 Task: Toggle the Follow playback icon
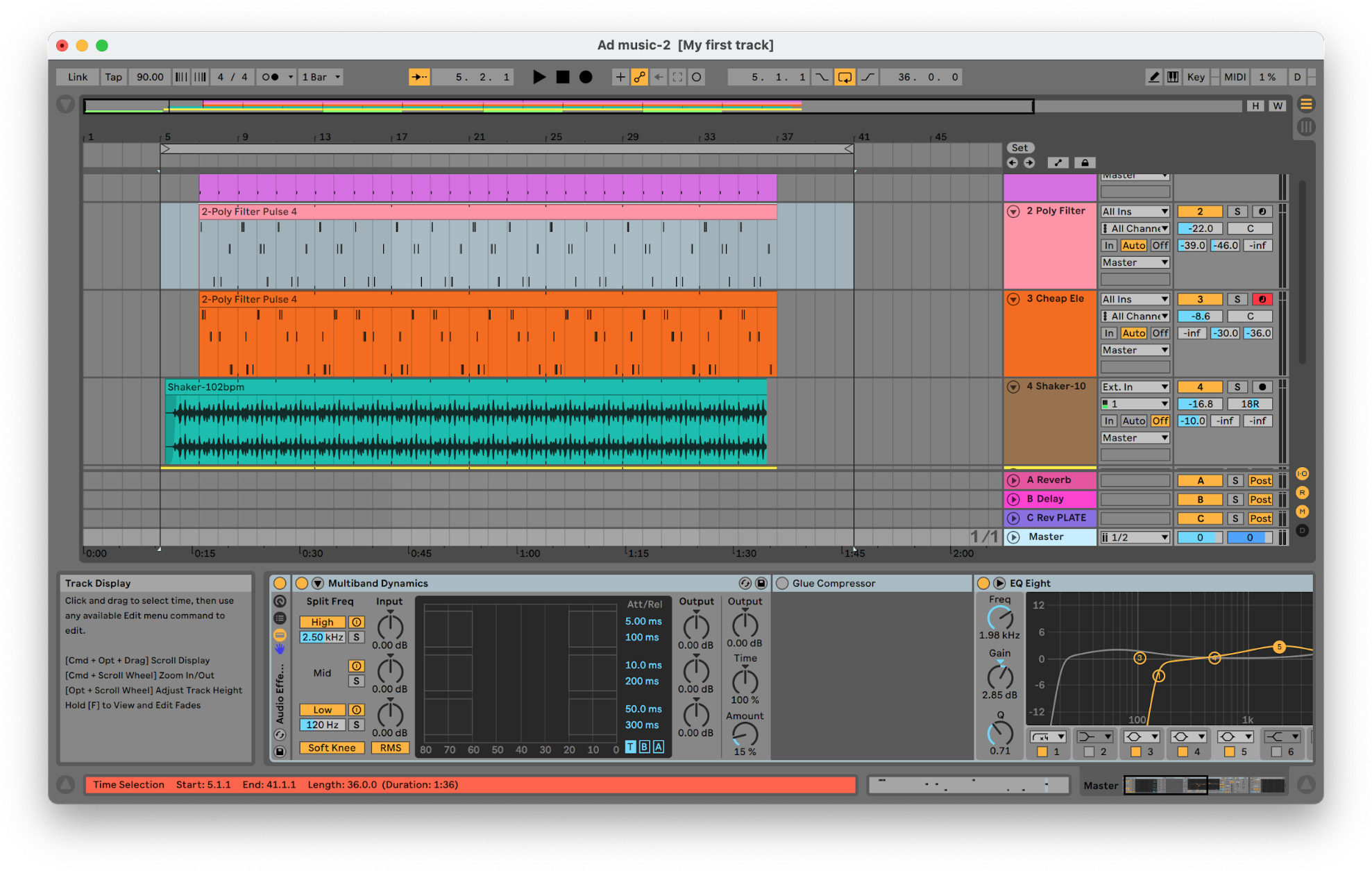point(419,77)
